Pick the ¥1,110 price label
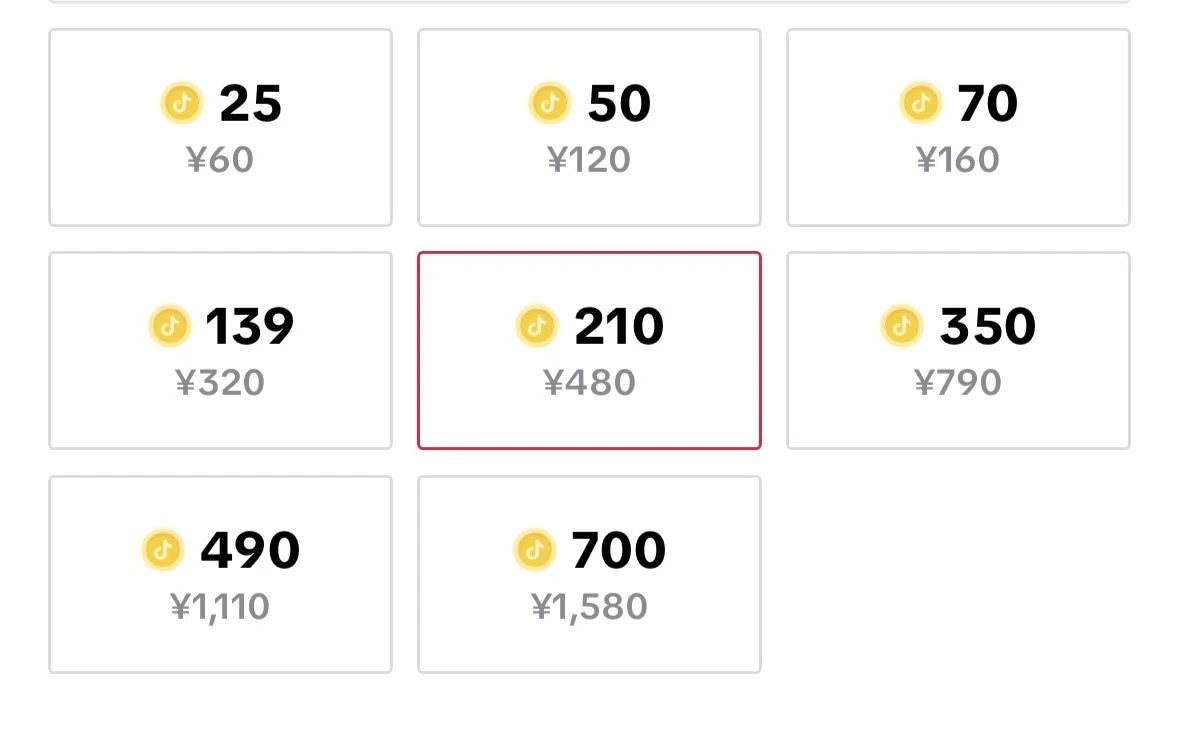The image size is (1179, 738). coord(220,607)
